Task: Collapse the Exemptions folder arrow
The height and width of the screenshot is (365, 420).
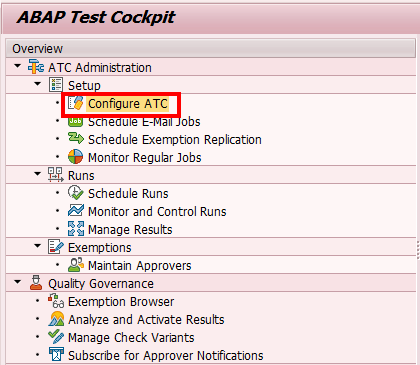Action: (38, 246)
